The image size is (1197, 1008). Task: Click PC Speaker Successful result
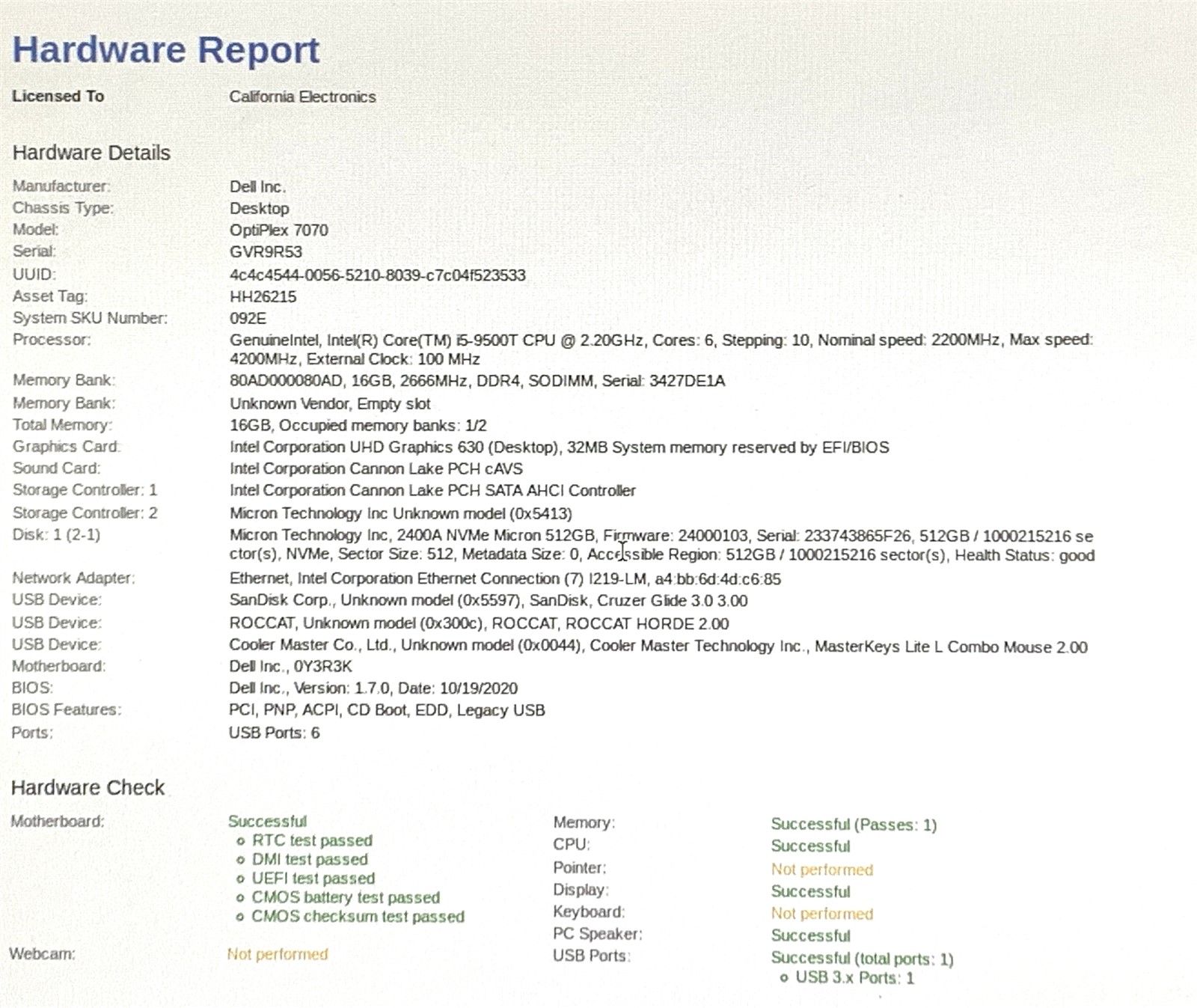(810, 935)
